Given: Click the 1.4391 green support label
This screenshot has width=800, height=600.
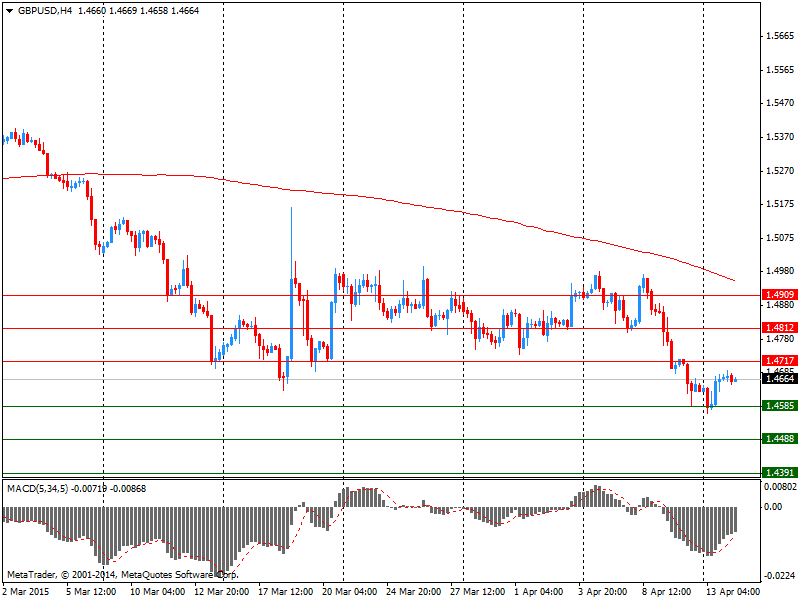Looking at the screenshot, I should [x=780, y=472].
